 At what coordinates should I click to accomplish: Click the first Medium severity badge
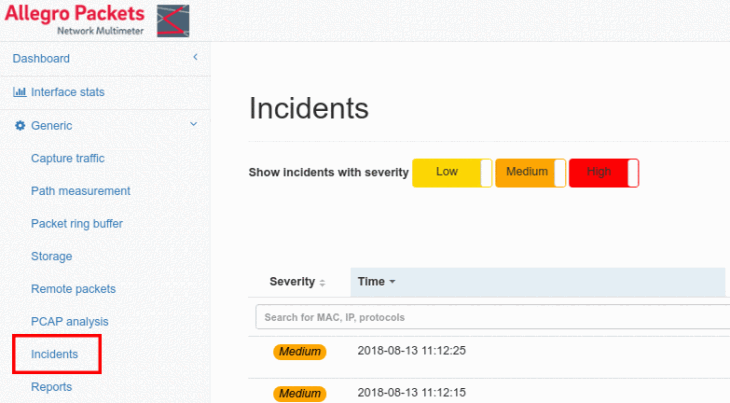tap(299, 352)
